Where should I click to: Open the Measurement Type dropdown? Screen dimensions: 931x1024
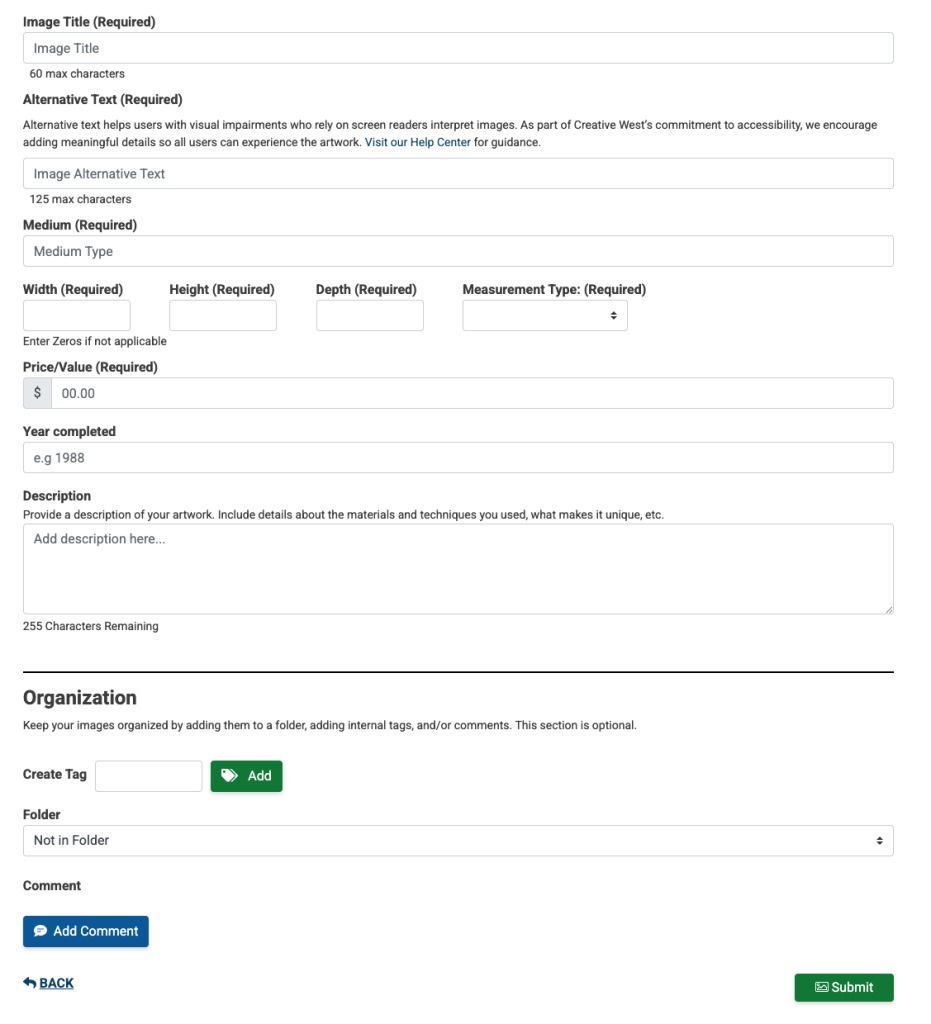click(545, 316)
